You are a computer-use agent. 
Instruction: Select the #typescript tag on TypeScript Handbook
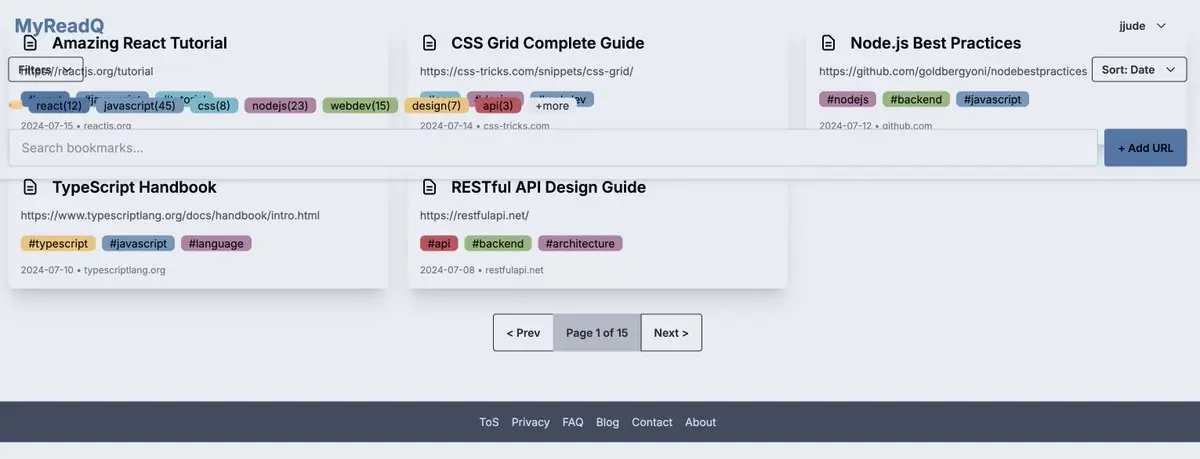[58, 243]
